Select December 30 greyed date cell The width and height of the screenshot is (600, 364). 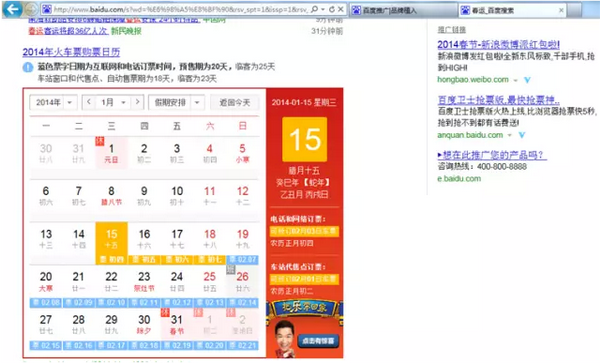46,153
